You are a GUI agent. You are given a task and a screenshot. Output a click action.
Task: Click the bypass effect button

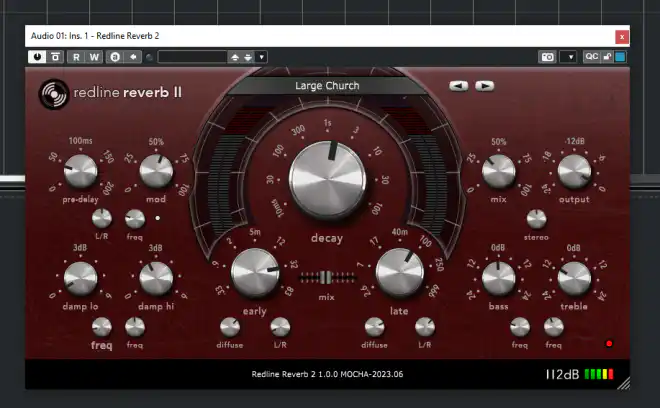55,57
